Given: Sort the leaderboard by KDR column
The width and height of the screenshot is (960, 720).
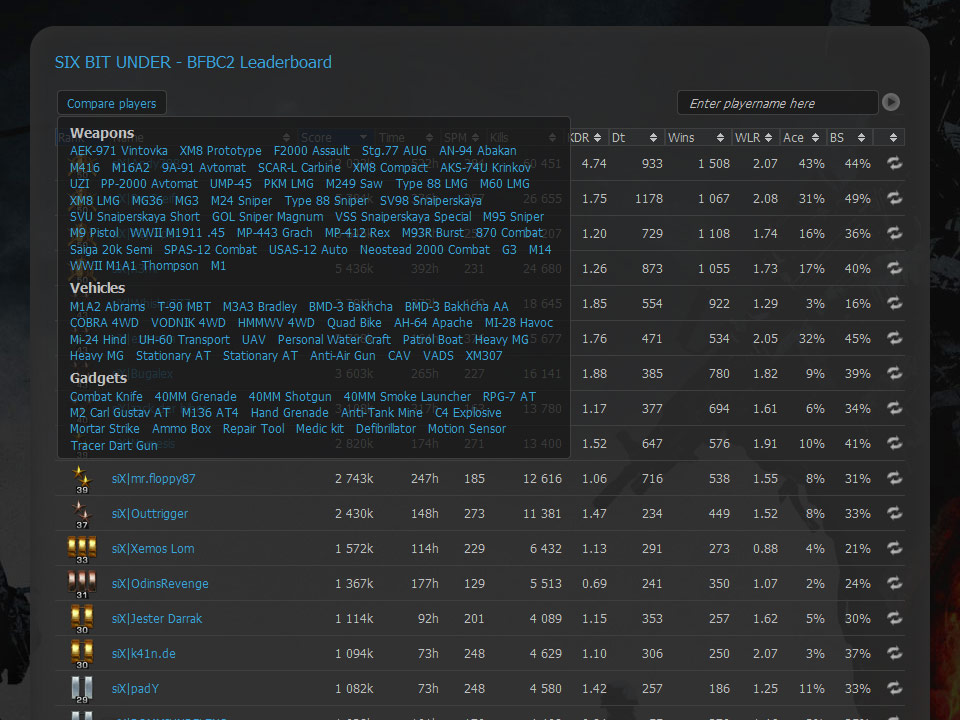Looking at the screenshot, I should tap(587, 138).
